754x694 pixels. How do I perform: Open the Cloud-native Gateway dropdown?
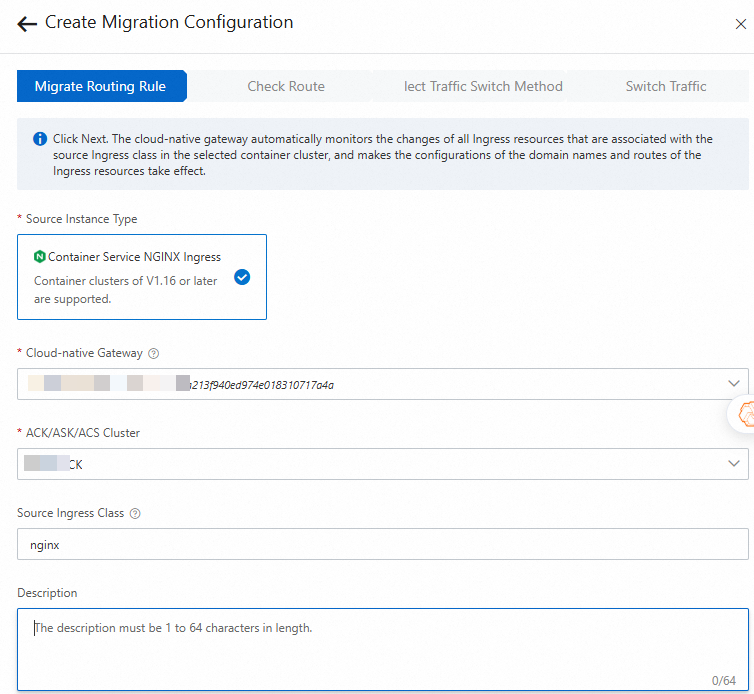pos(383,384)
